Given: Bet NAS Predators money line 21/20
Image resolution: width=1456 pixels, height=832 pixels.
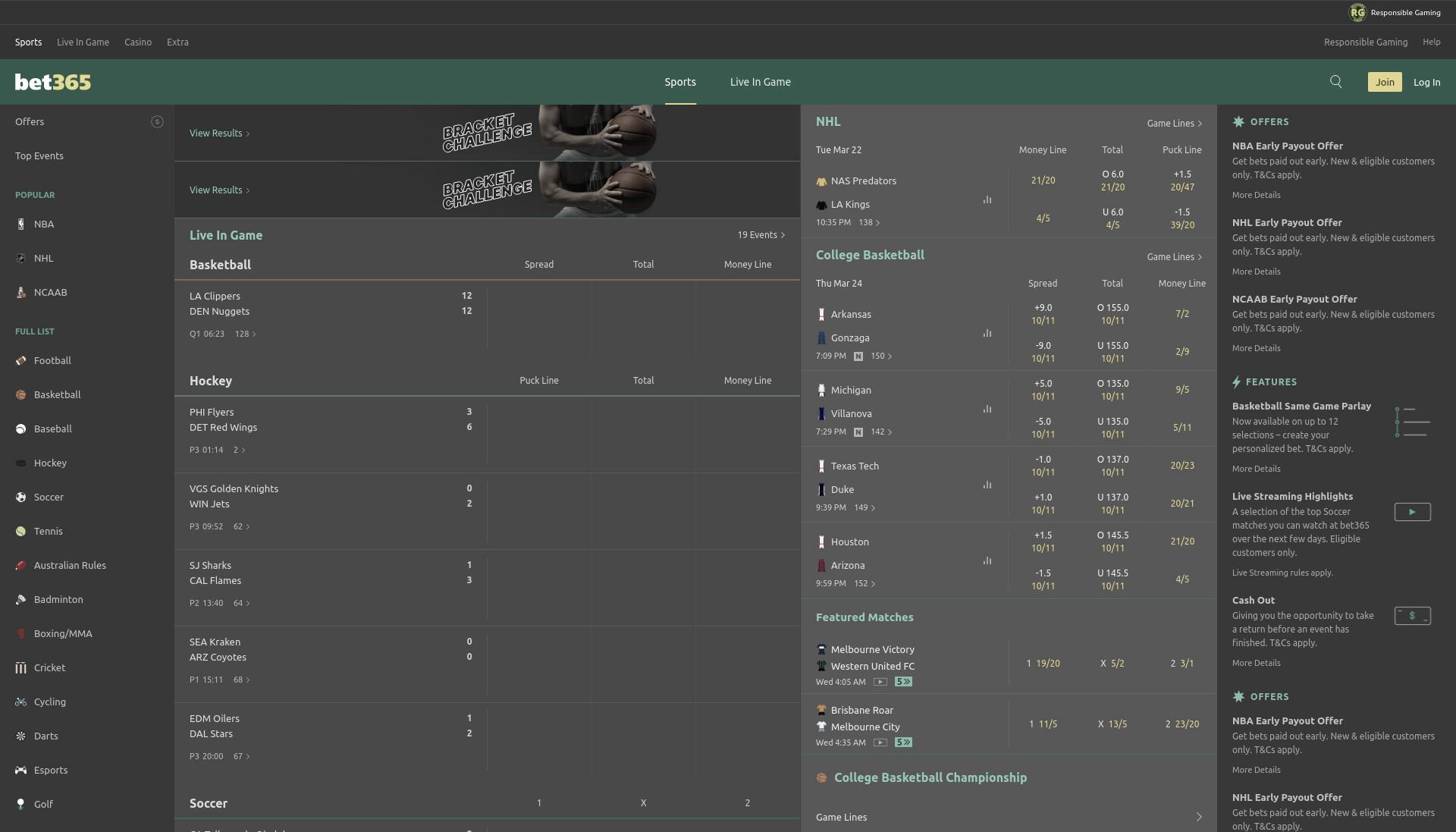Looking at the screenshot, I should tap(1043, 181).
